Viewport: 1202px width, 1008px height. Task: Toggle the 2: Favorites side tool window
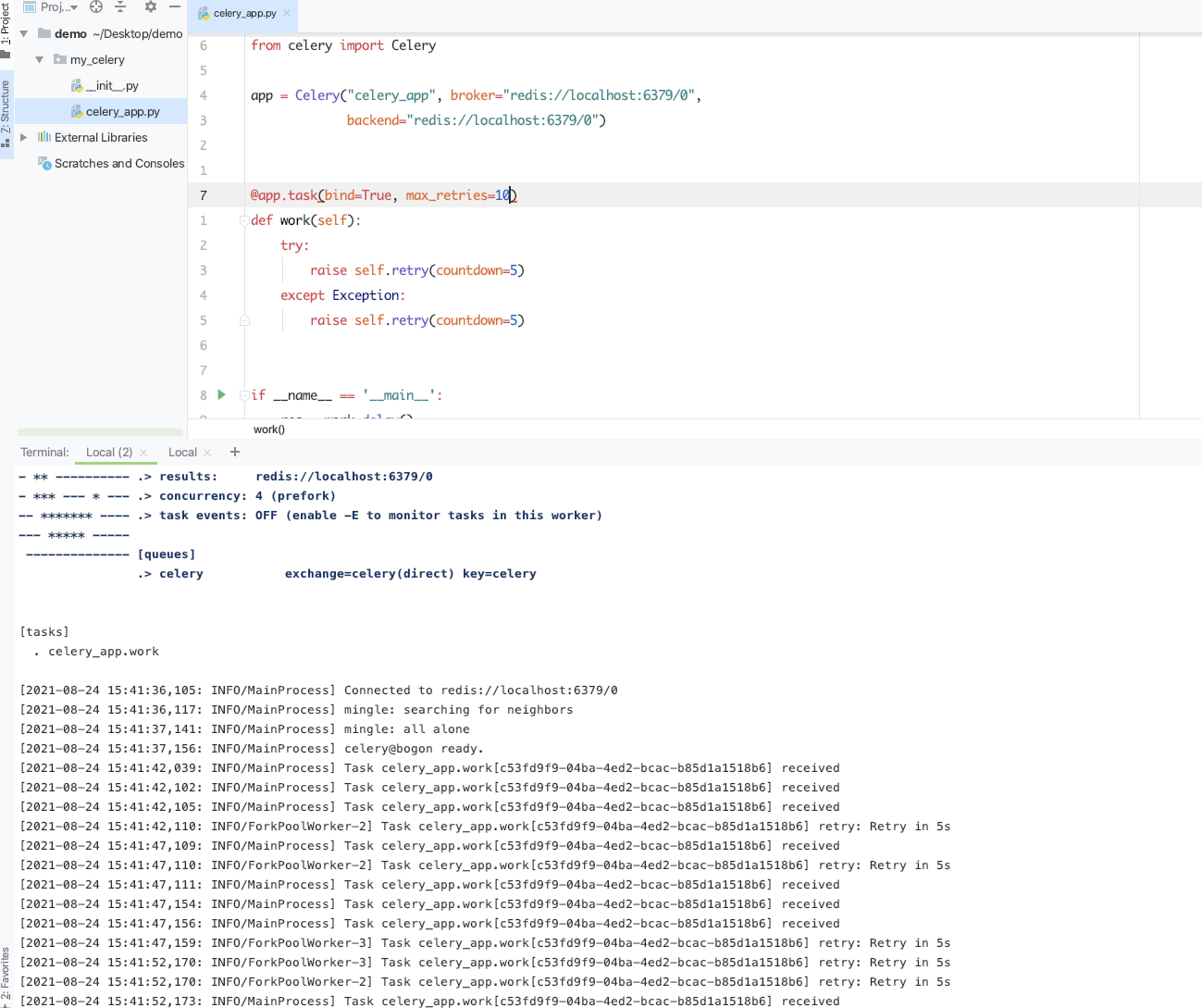6,977
